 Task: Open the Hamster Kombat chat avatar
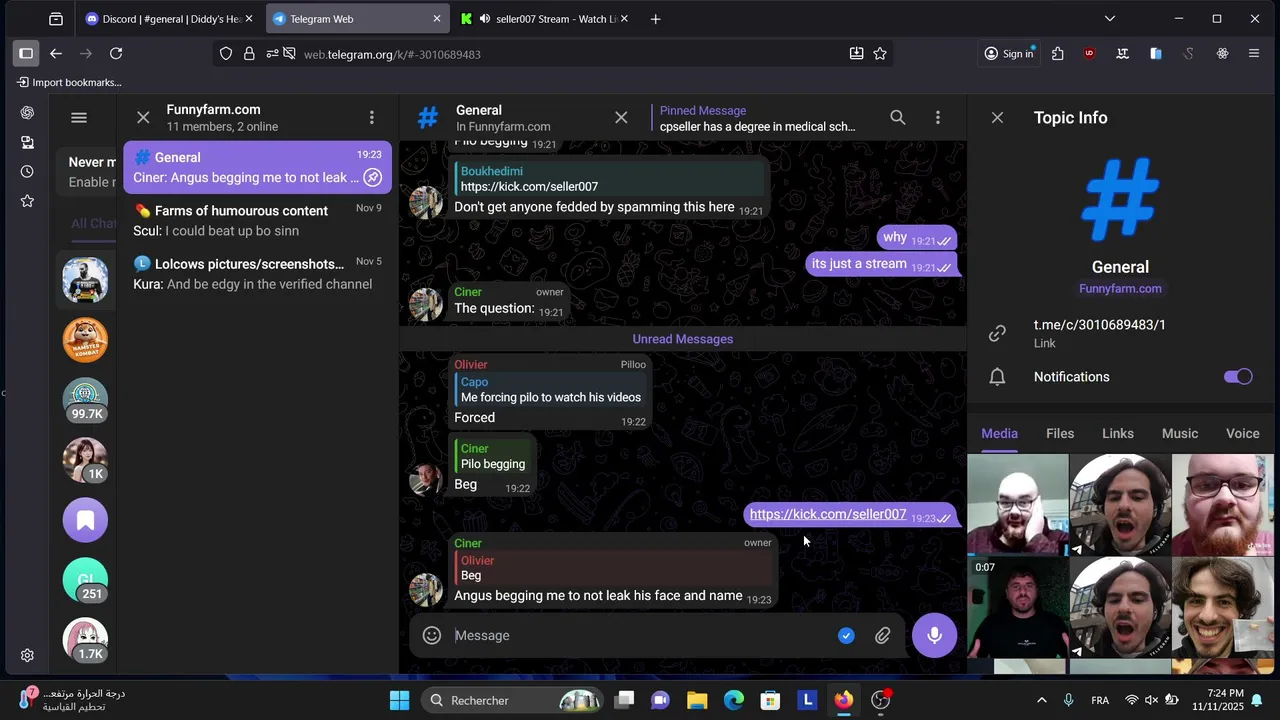point(85,340)
